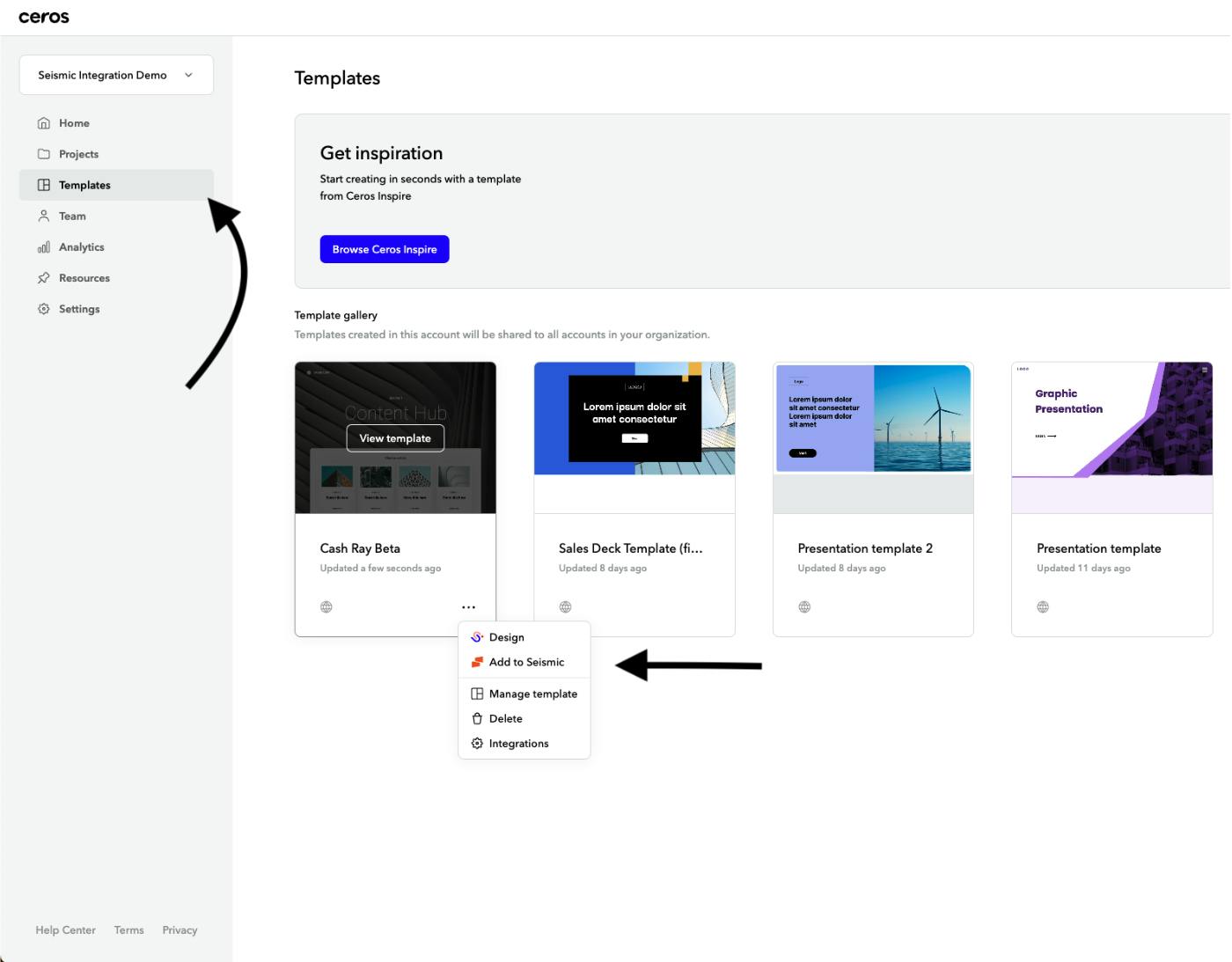Click the Templates layout icon in sidebar

click(44, 185)
